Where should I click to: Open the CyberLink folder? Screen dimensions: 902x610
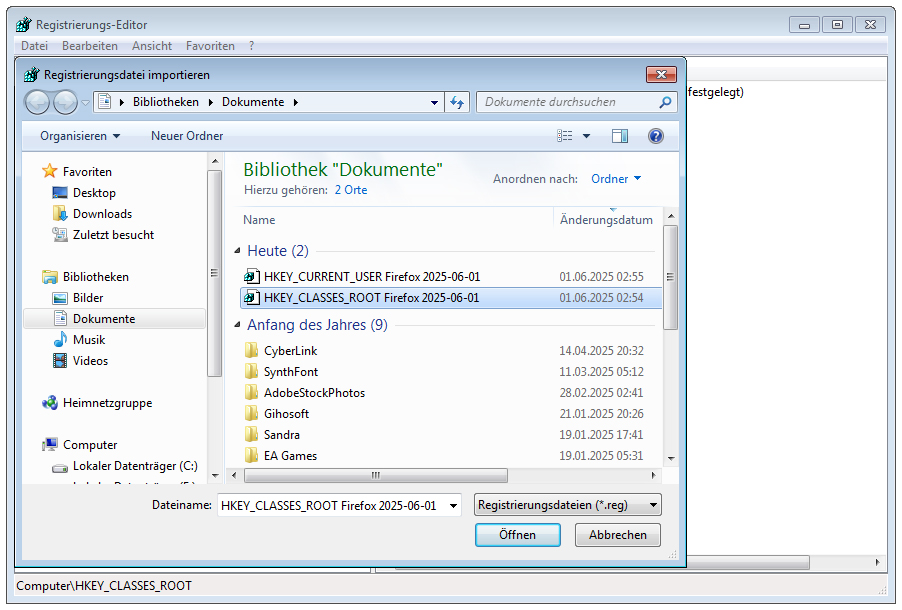click(290, 351)
